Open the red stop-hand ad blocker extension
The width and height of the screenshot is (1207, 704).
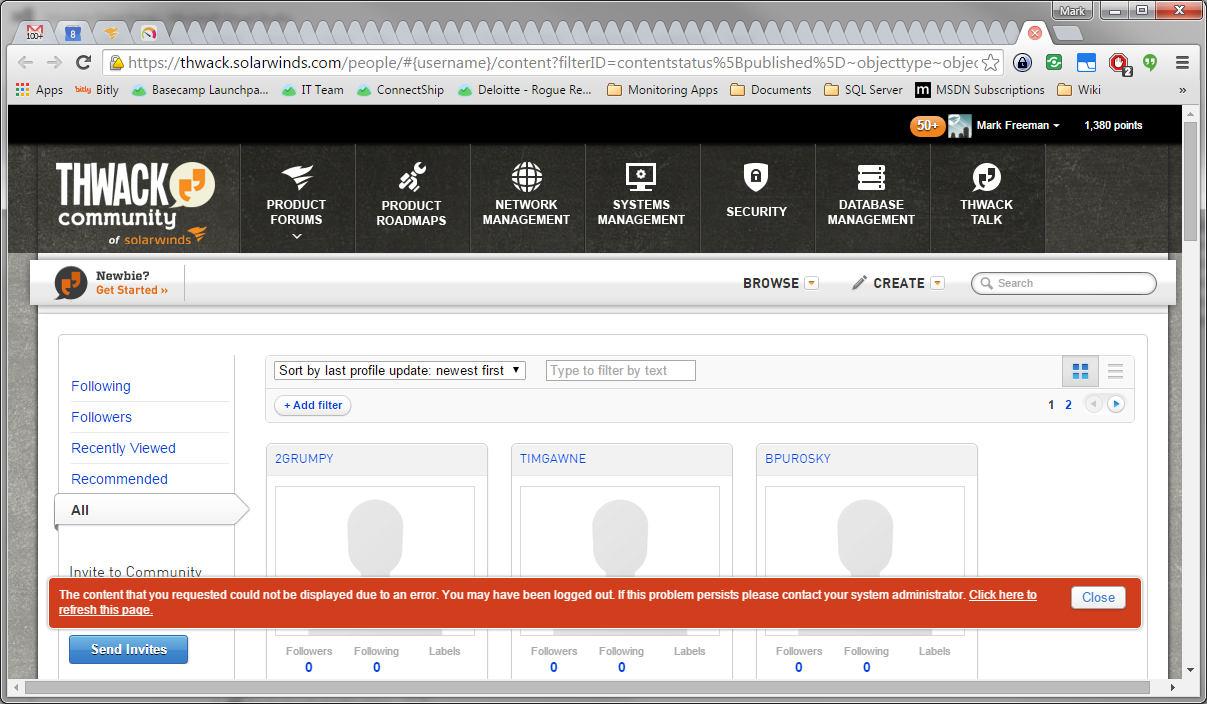(x=1119, y=63)
